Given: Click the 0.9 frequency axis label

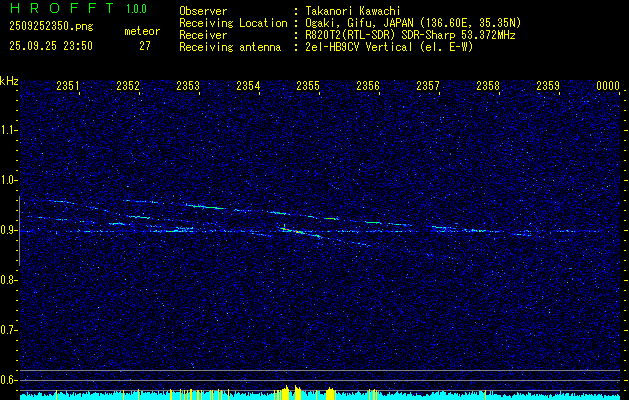Looking at the screenshot, I should [9, 230].
